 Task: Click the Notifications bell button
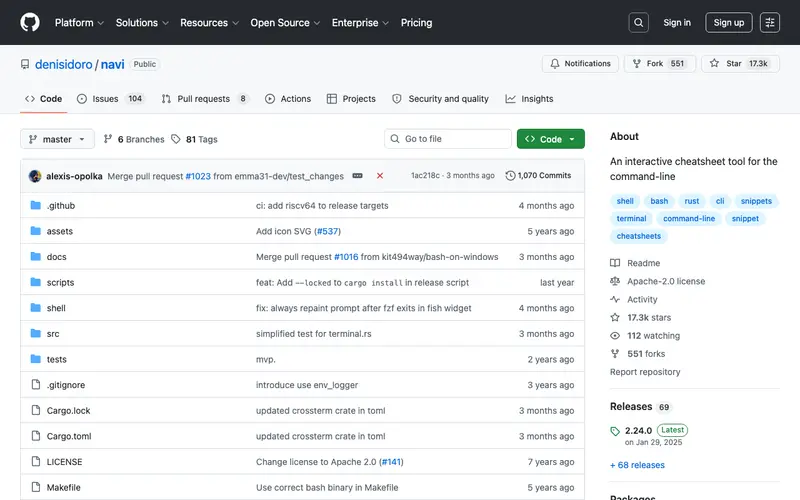(580, 64)
